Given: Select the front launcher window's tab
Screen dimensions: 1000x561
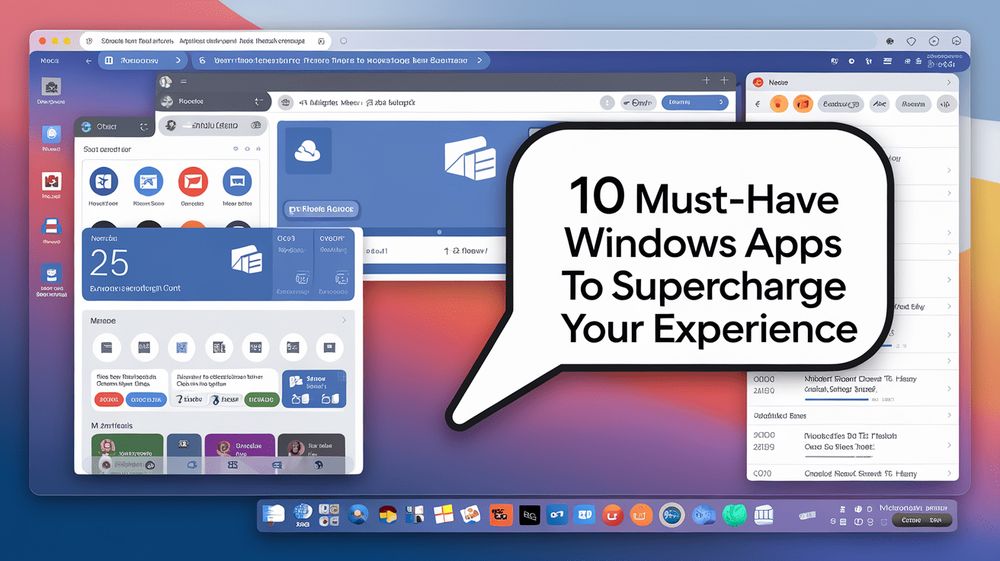Looking at the screenshot, I should (x=114, y=127).
